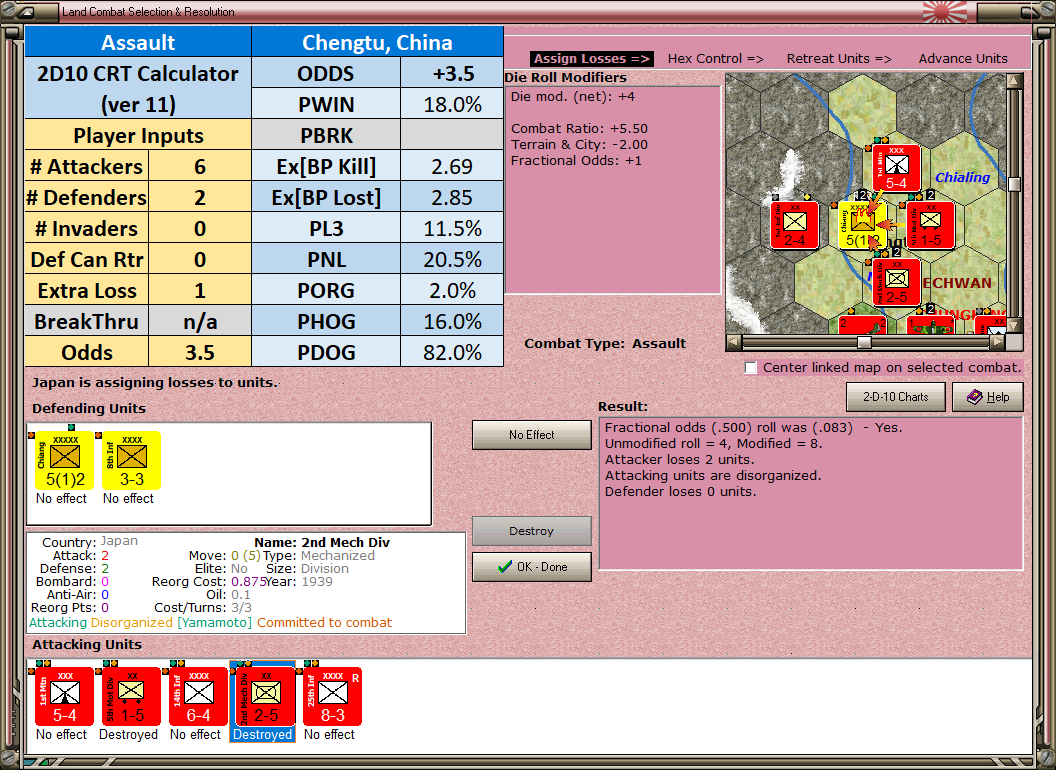Click the PL3 value 11.5%
The width and height of the screenshot is (1056, 770).
[x=453, y=228]
